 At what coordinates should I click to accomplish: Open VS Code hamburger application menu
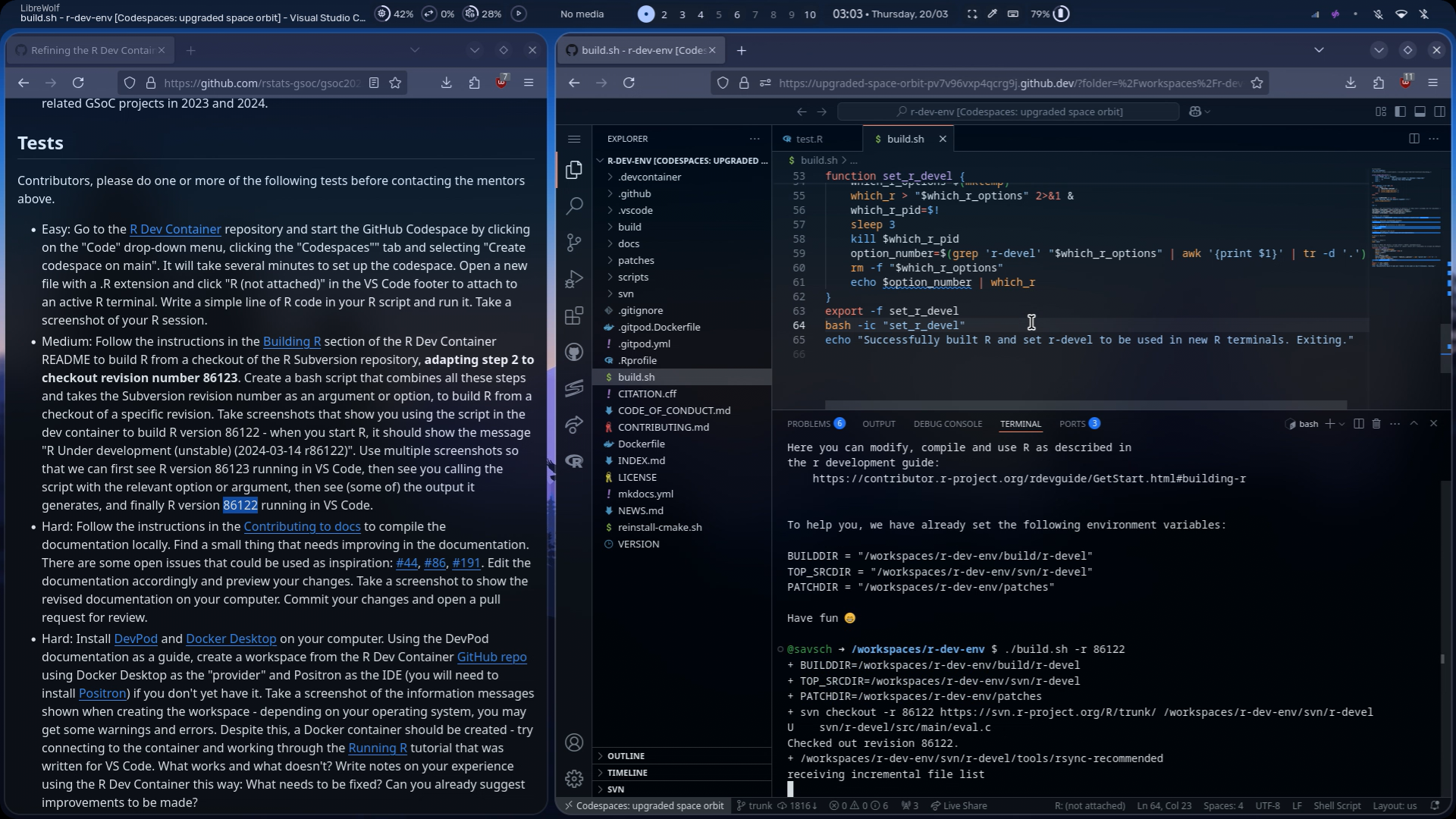coord(574,139)
